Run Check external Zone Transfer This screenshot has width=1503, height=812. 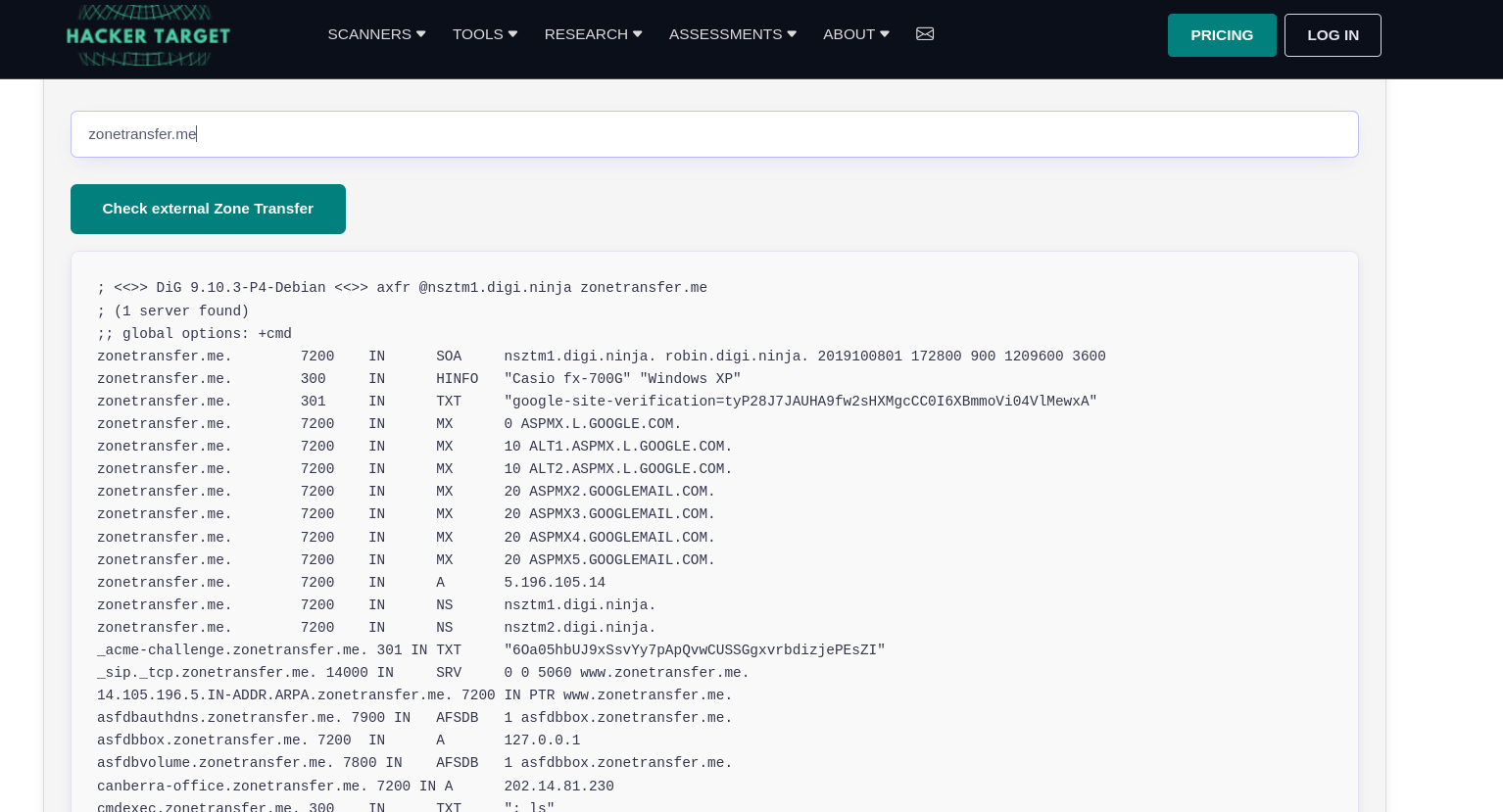[x=208, y=209]
